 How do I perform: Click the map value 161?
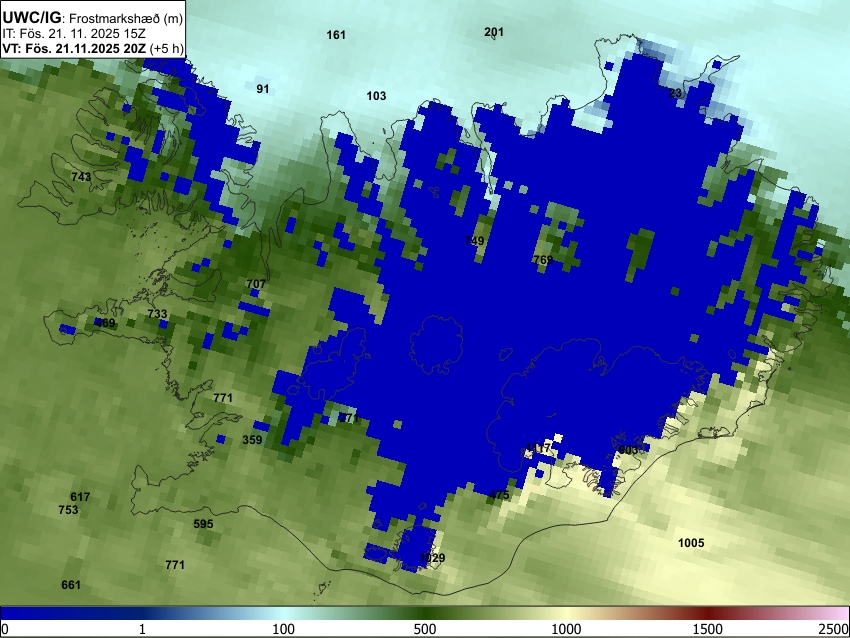pos(336,35)
